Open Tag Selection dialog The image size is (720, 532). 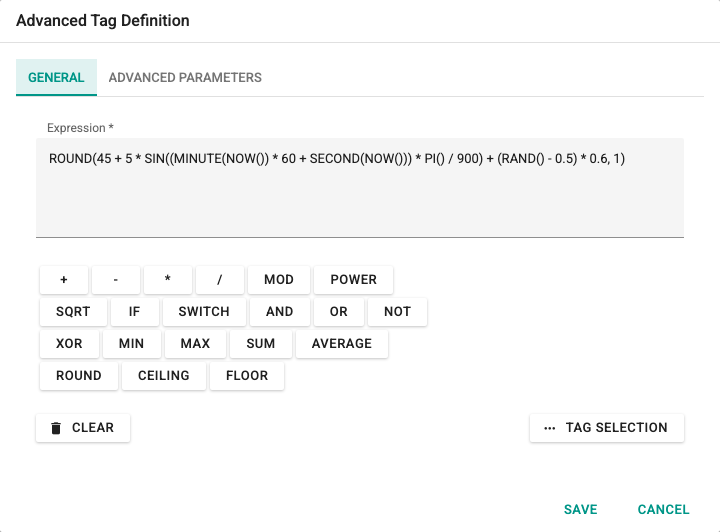607,428
